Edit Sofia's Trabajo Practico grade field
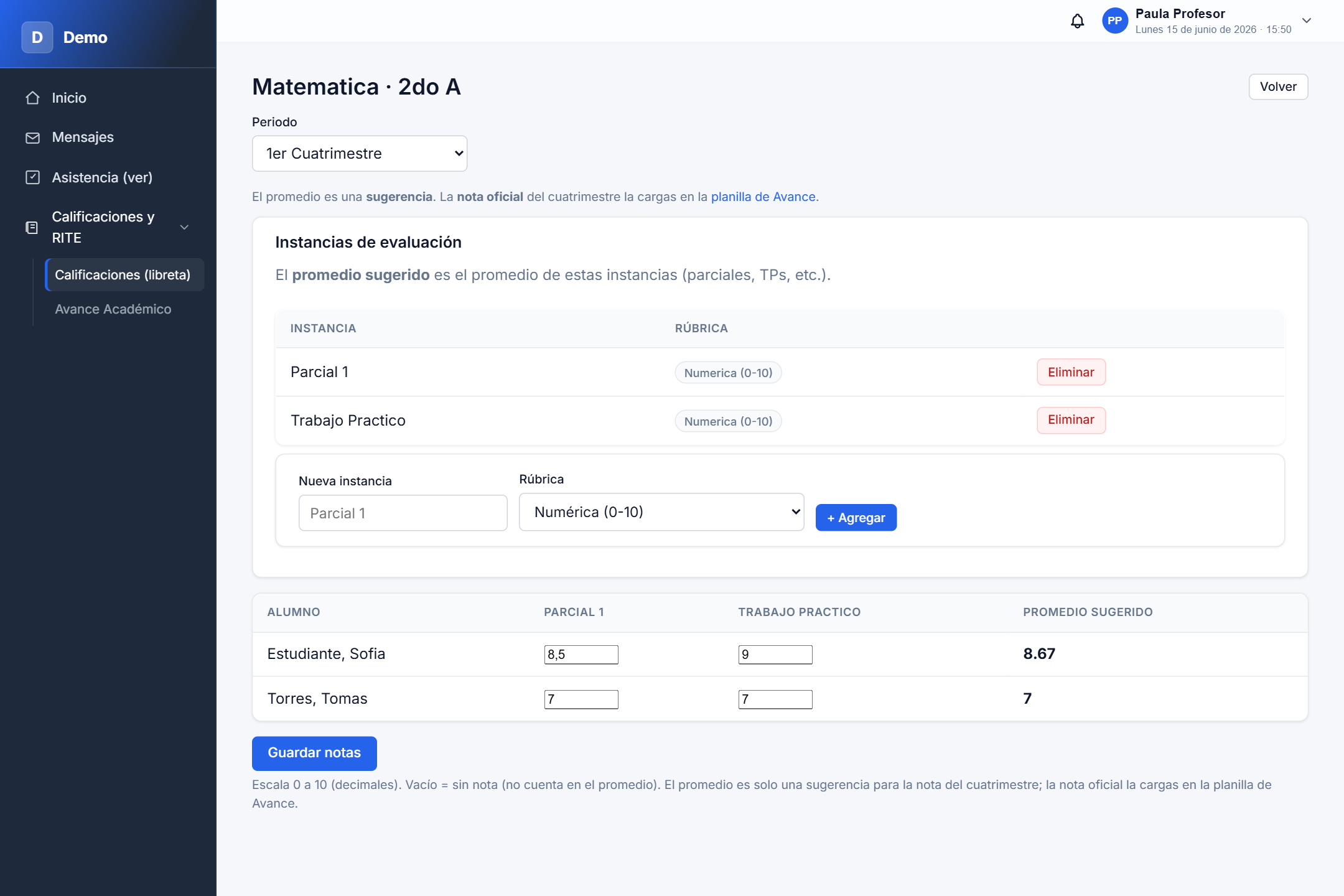Viewport: 1344px width, 896px height. point(775,655)
